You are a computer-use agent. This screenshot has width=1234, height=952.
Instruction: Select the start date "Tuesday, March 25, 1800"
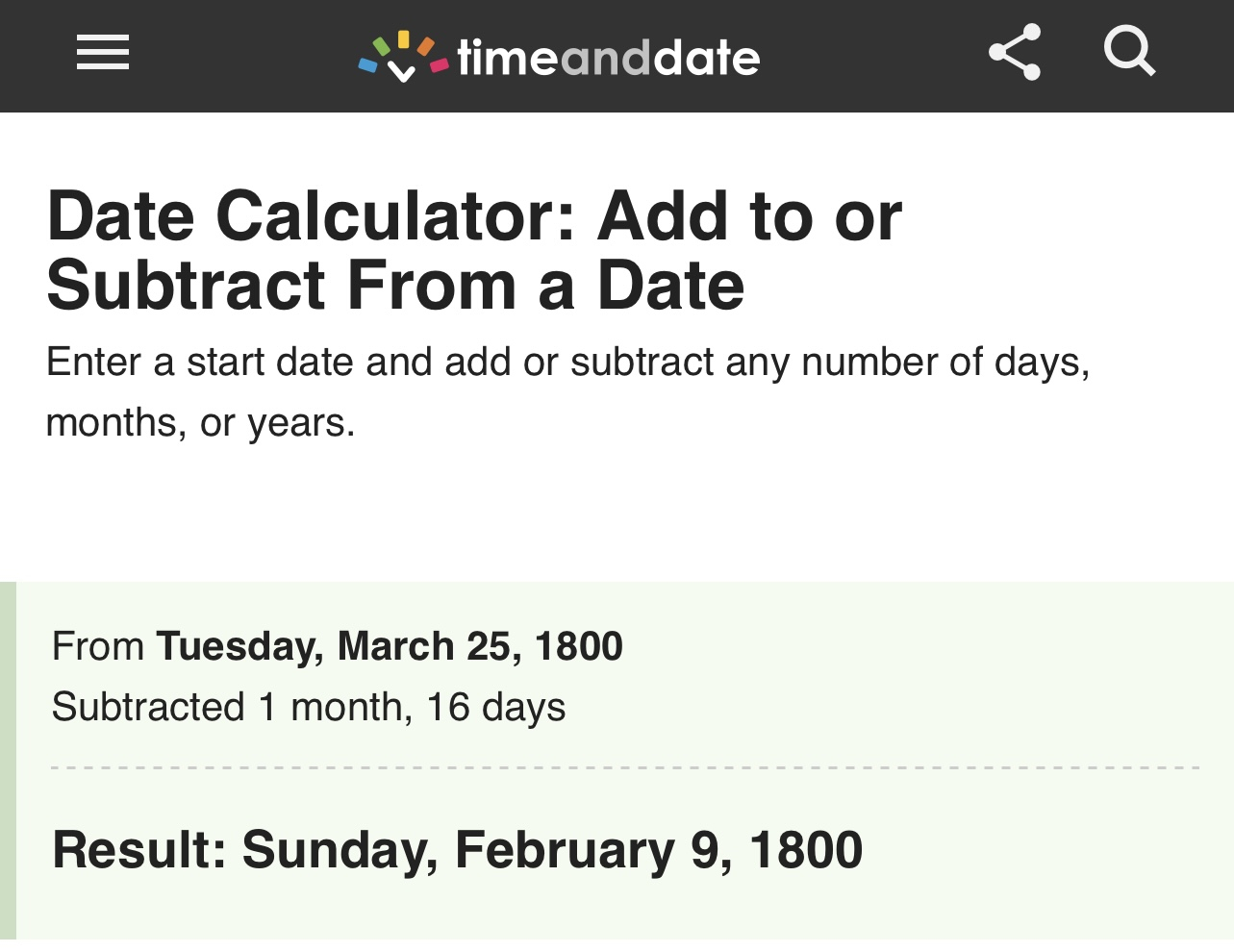point(390,646)
